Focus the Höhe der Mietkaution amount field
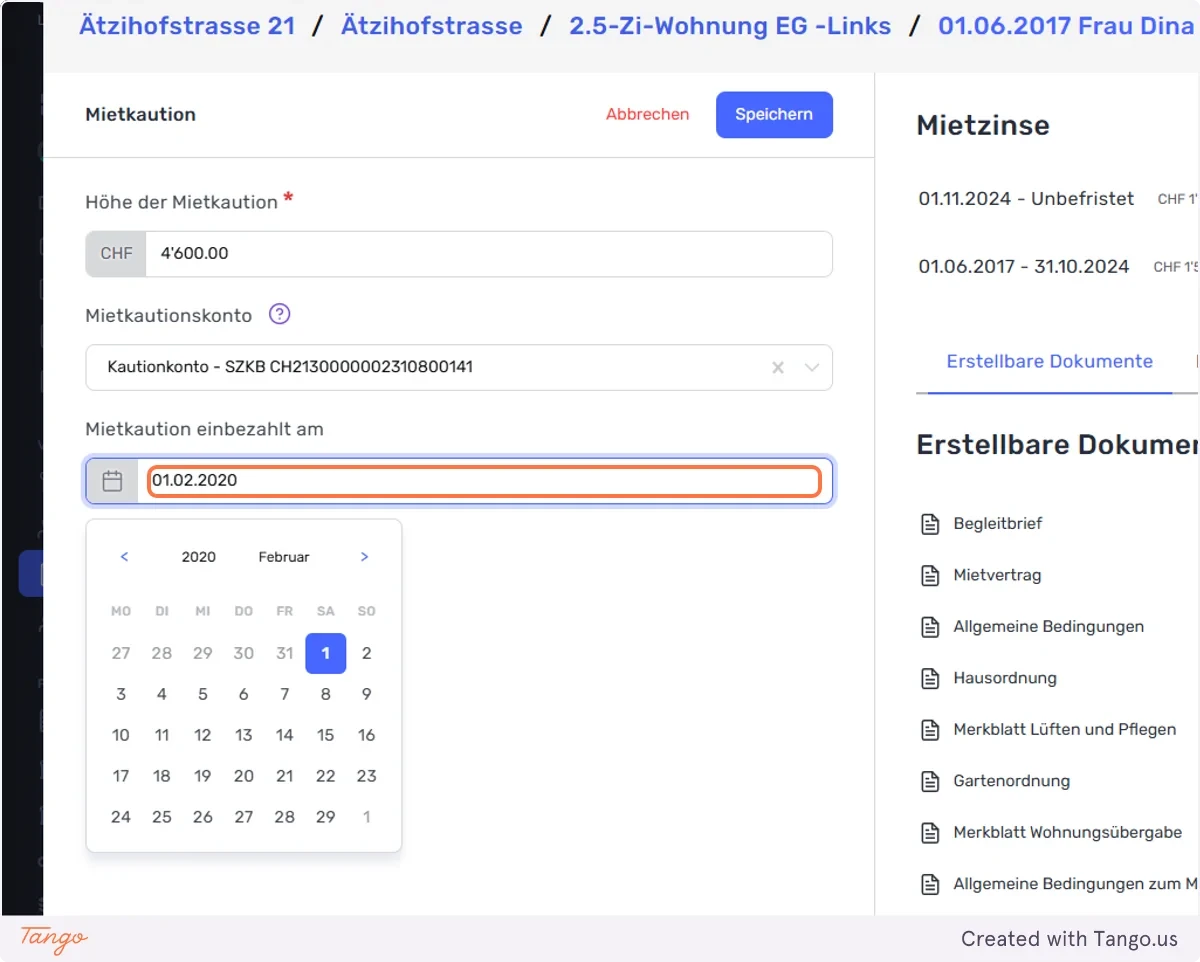The image size is (1200, 962). point(489,254)
